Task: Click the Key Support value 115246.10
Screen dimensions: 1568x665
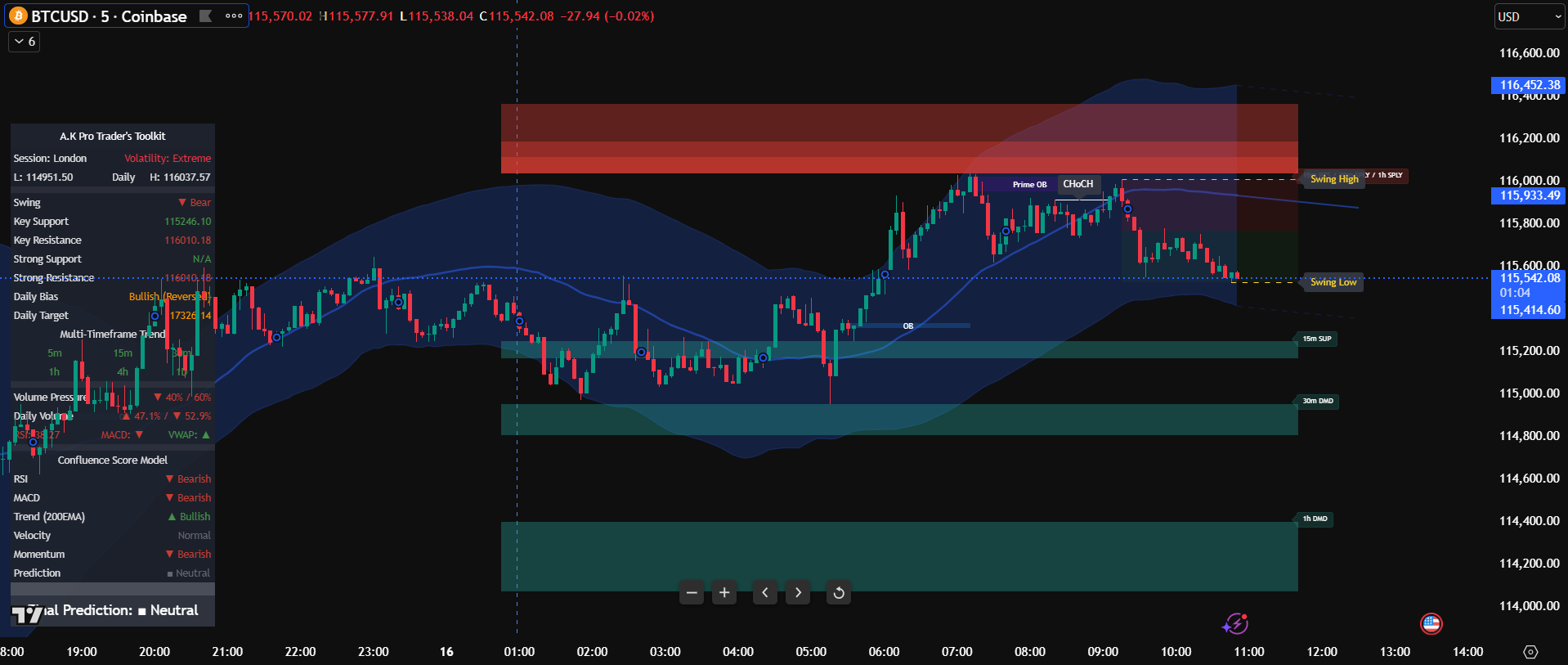Action: point(187,222)
